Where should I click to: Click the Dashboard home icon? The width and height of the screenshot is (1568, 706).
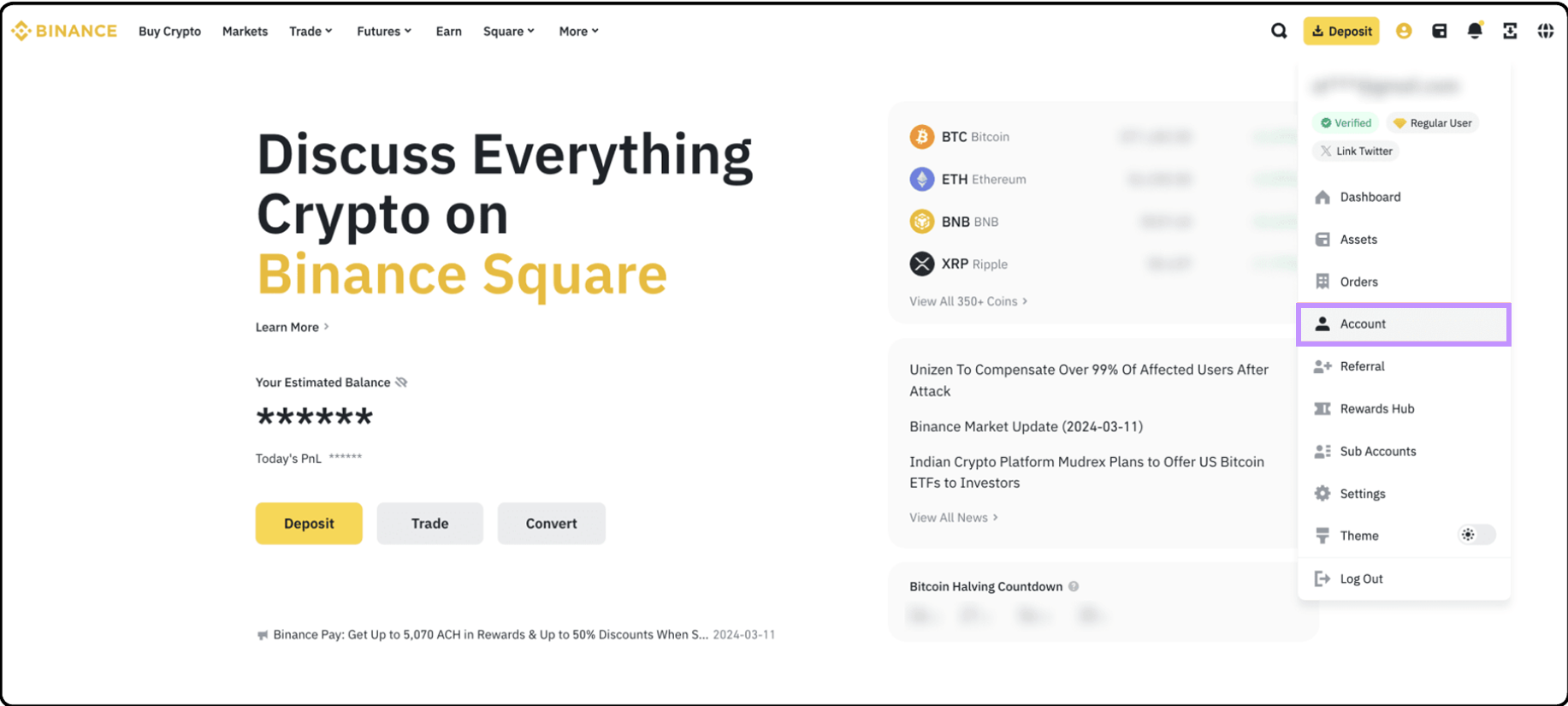tap(1322, 197)
